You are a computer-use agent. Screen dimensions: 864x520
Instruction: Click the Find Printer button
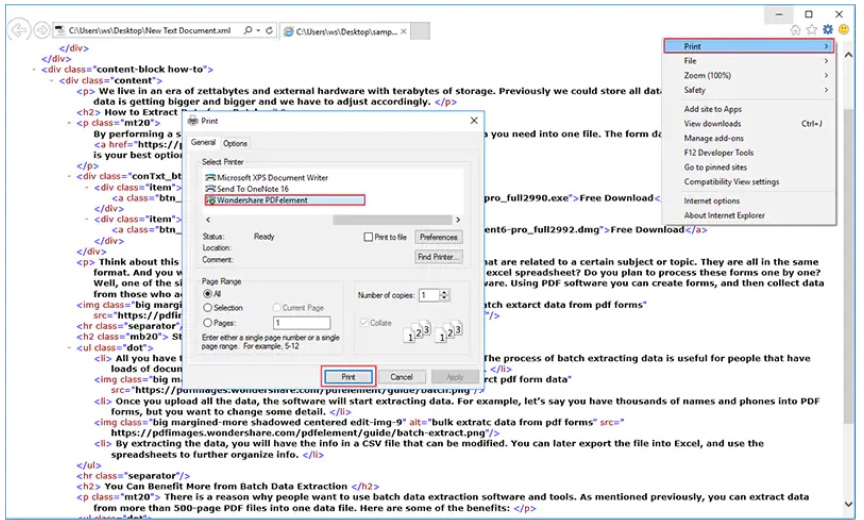click(x=438, y=257)
